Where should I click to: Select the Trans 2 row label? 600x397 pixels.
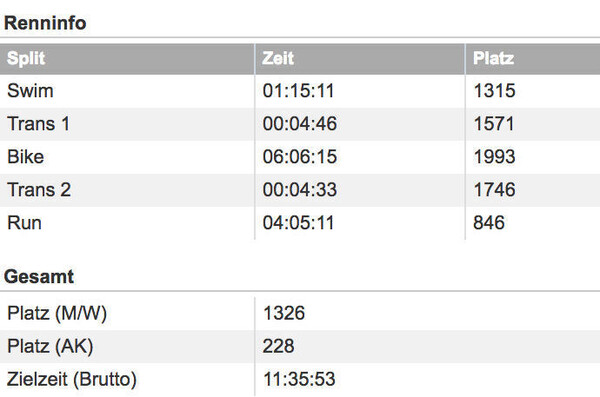tap(39, 190)
